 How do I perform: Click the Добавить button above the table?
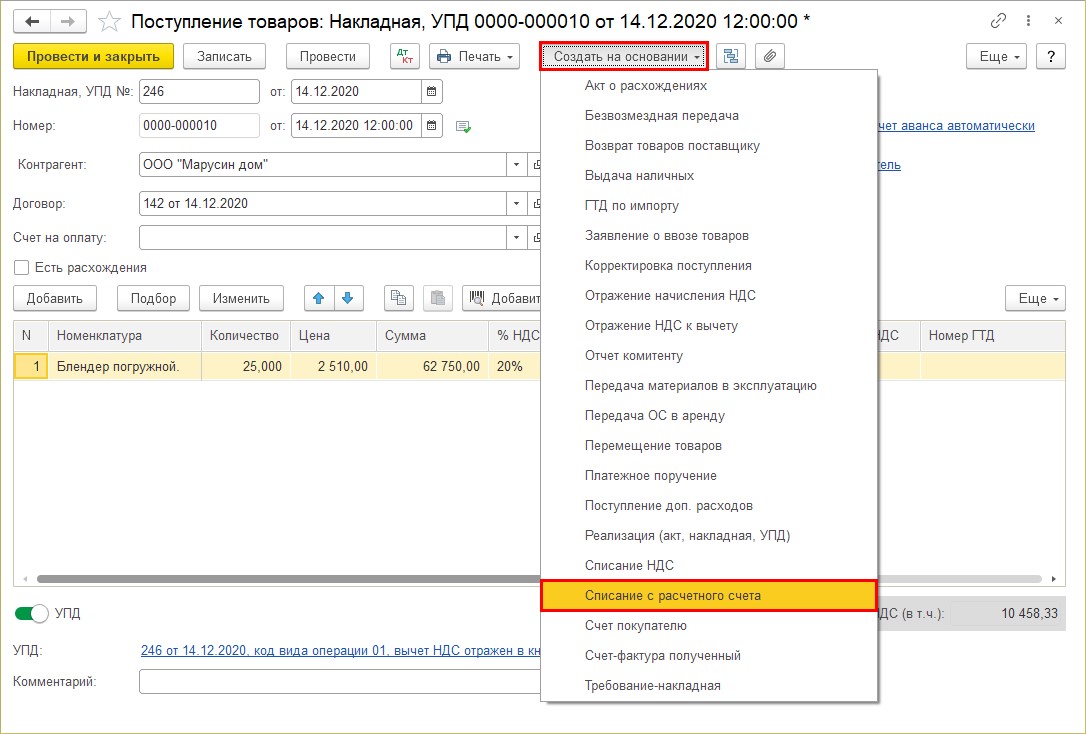pos(55,298)
